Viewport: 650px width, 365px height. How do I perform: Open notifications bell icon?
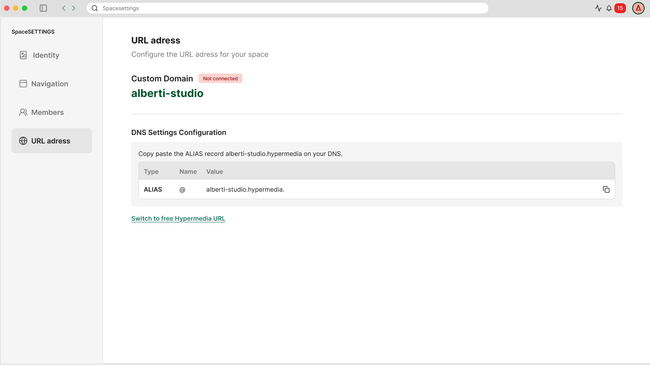[609, 8]
